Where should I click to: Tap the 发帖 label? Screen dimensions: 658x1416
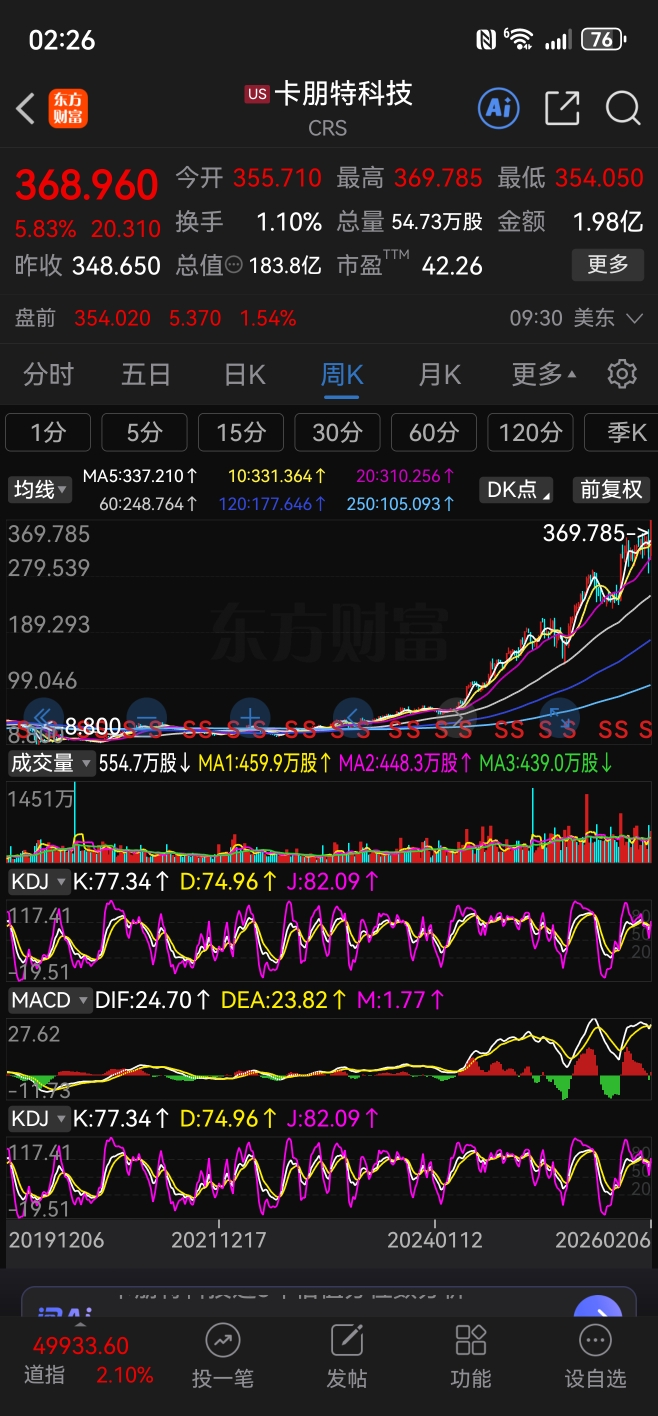click(x=347, y=1378)
